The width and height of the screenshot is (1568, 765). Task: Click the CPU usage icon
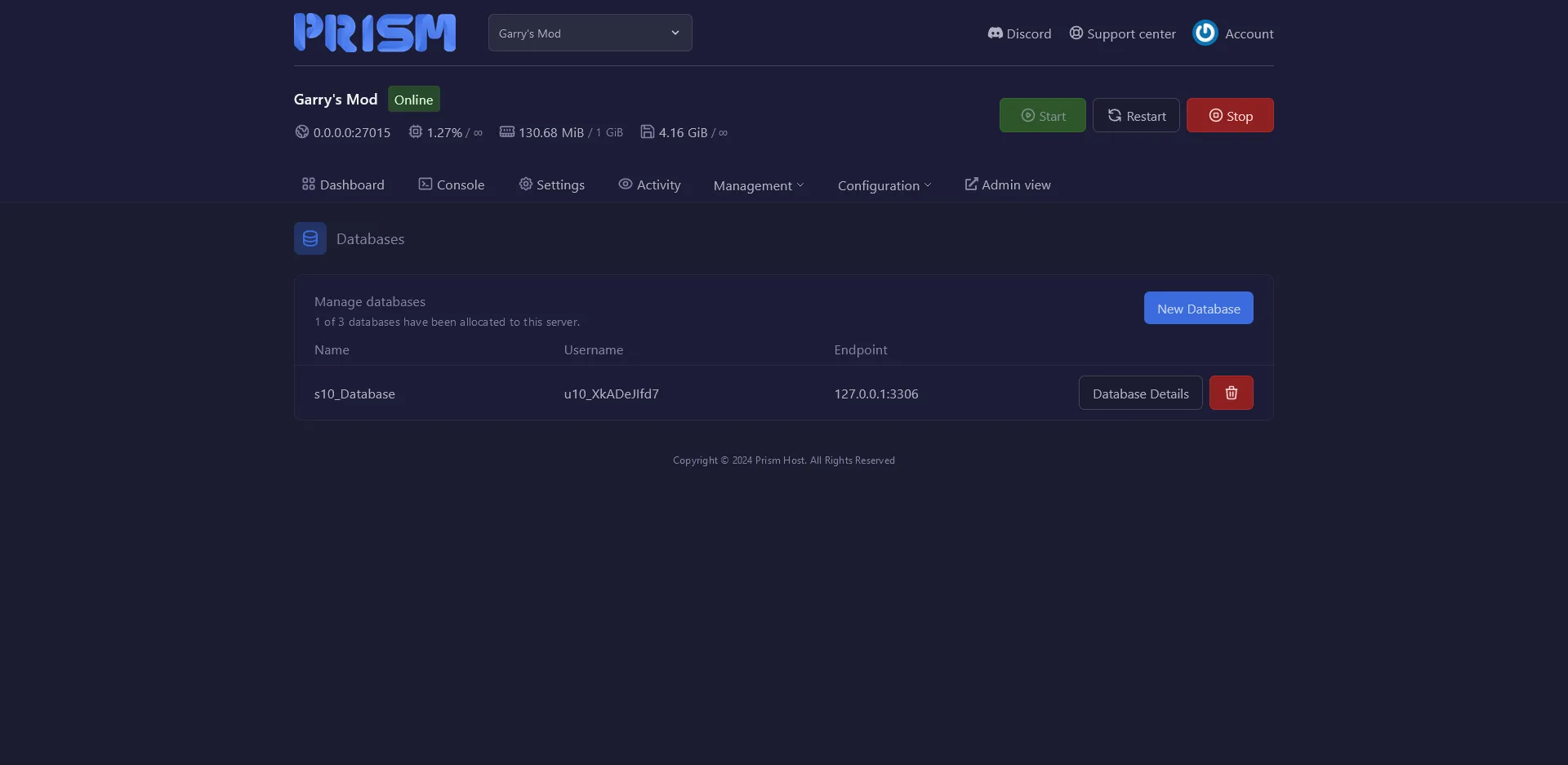(x=416, y=131)
